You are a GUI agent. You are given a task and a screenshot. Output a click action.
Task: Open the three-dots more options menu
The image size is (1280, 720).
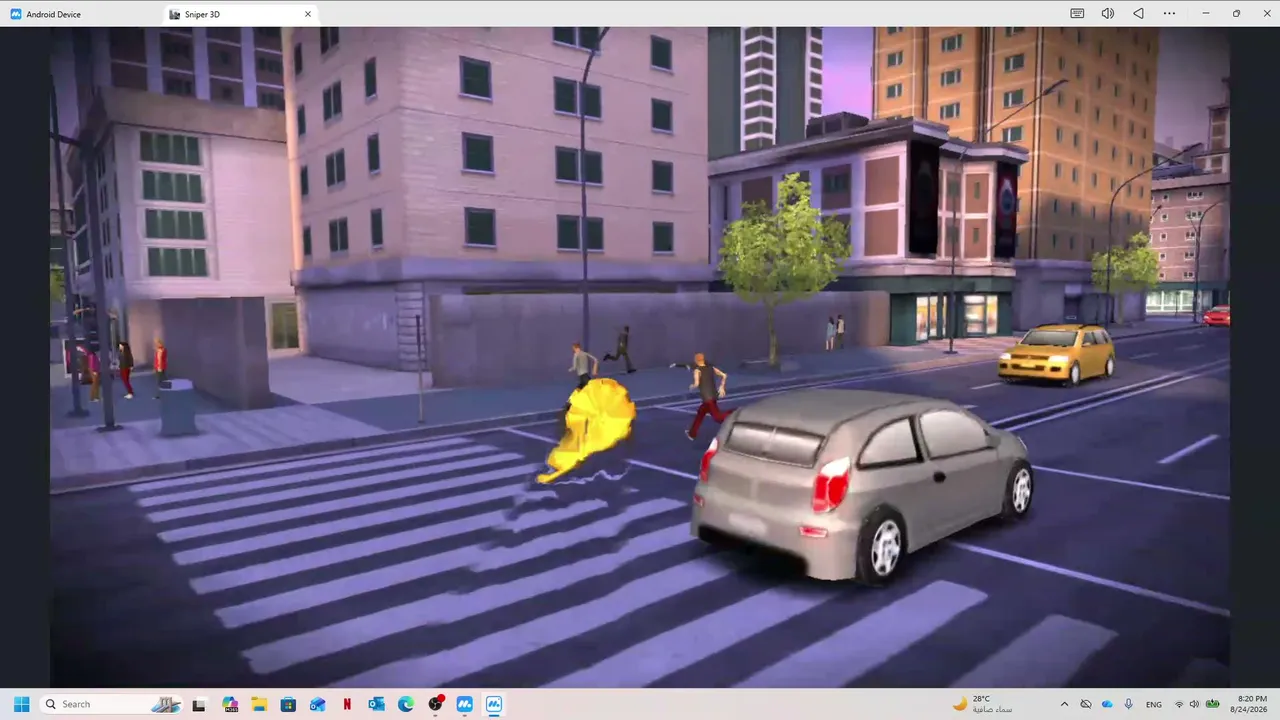[x=1170, y=14]
